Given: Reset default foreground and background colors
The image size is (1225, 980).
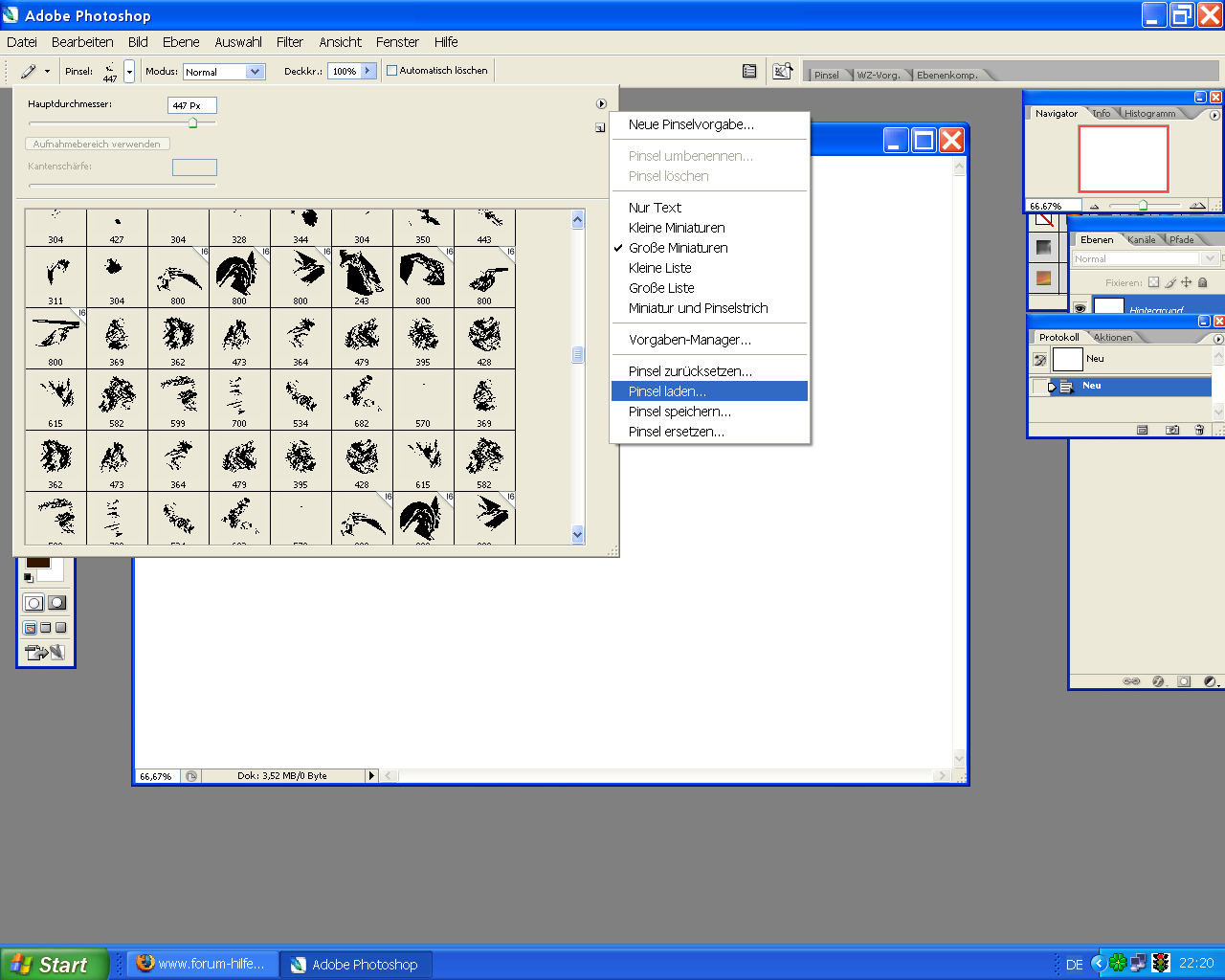Looking at the screenshot, I should tap(28, 578).
